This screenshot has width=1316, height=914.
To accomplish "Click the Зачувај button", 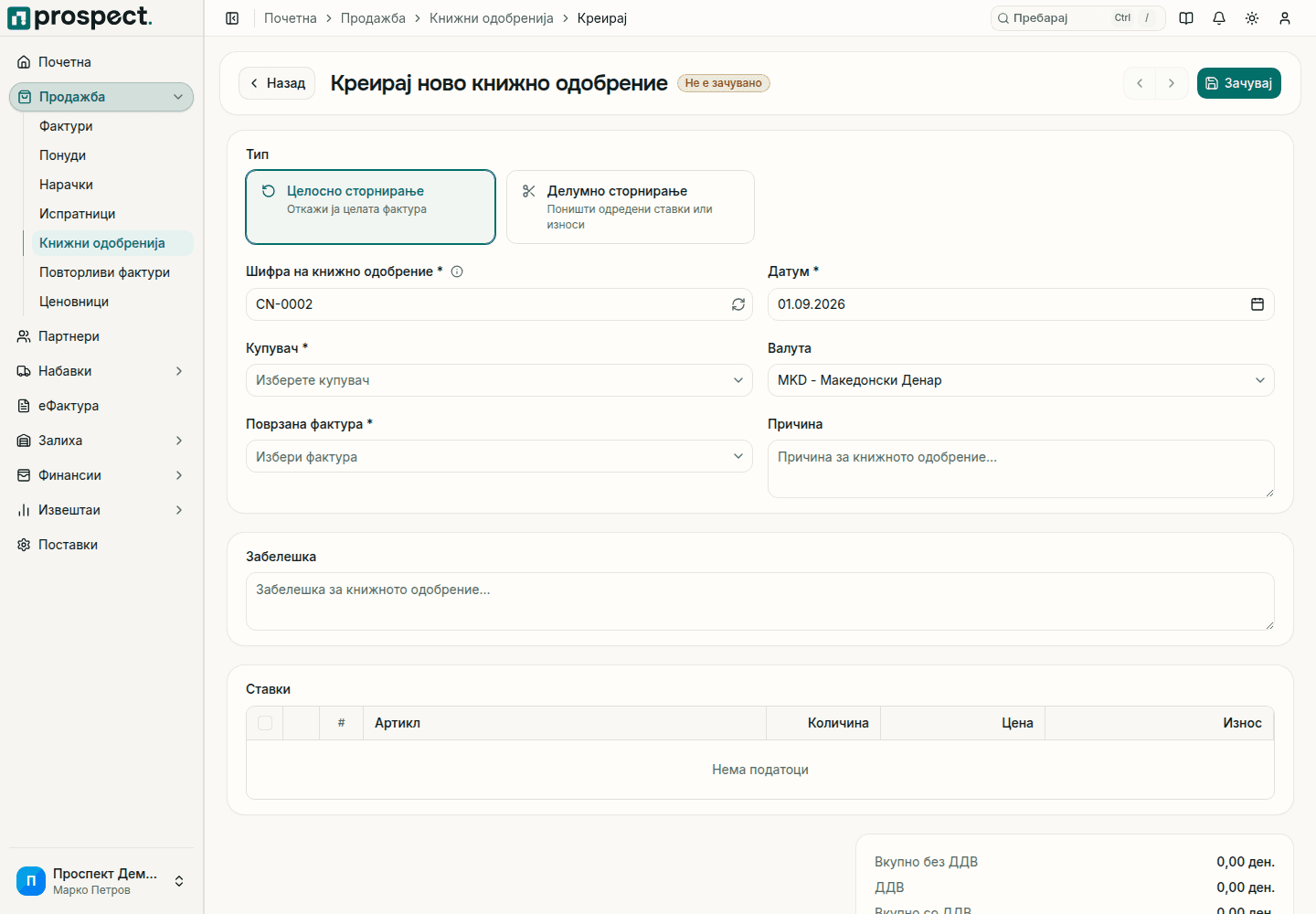I will click(x=1239, y=83).
